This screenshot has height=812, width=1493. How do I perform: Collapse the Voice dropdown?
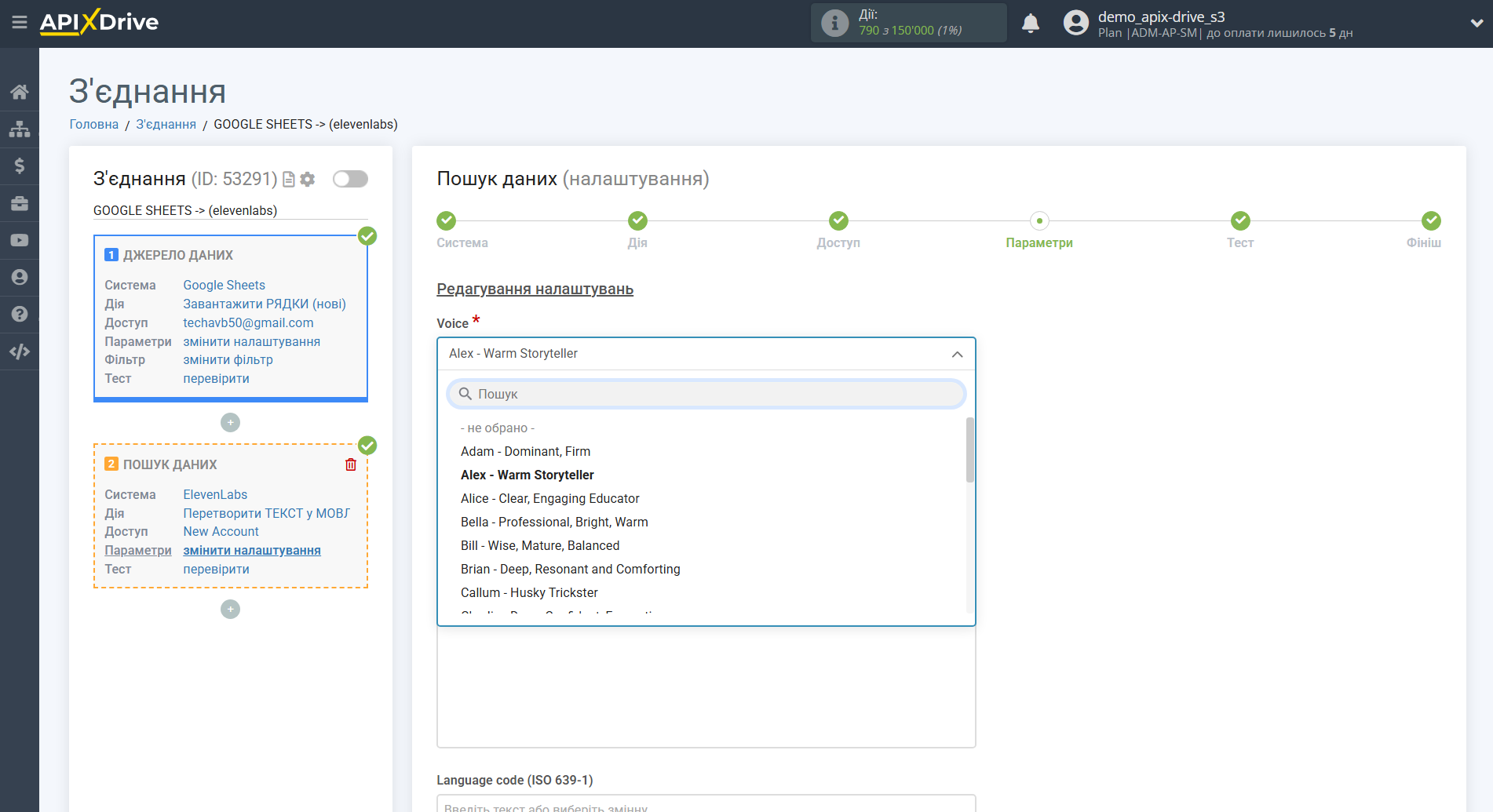point(957,354)
